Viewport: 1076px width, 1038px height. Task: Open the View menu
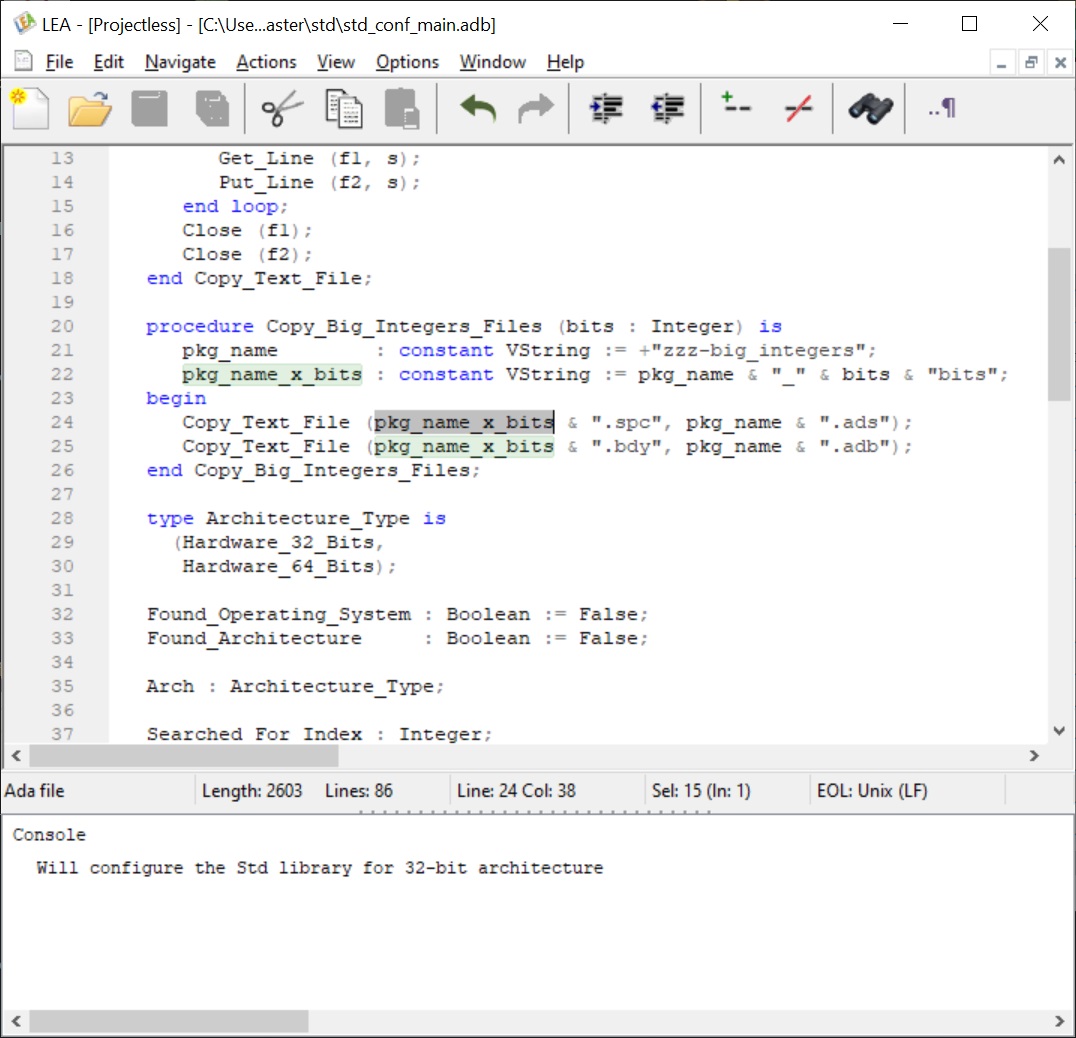pos(335,62)
